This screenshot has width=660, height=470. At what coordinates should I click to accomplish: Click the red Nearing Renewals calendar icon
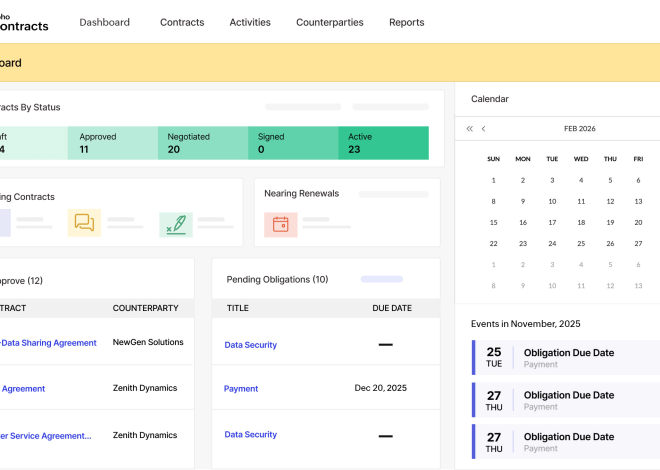281,224
